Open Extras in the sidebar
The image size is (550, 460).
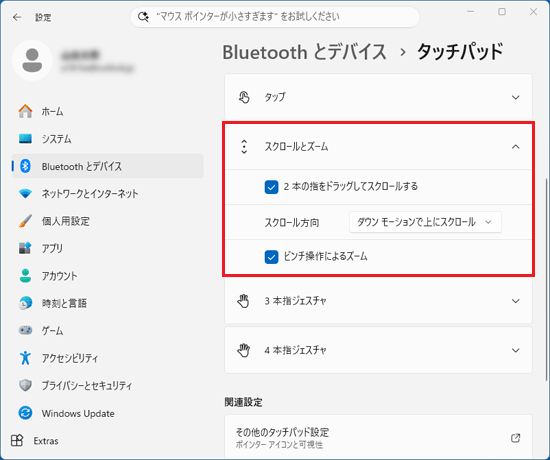click(x=107, y=440)
